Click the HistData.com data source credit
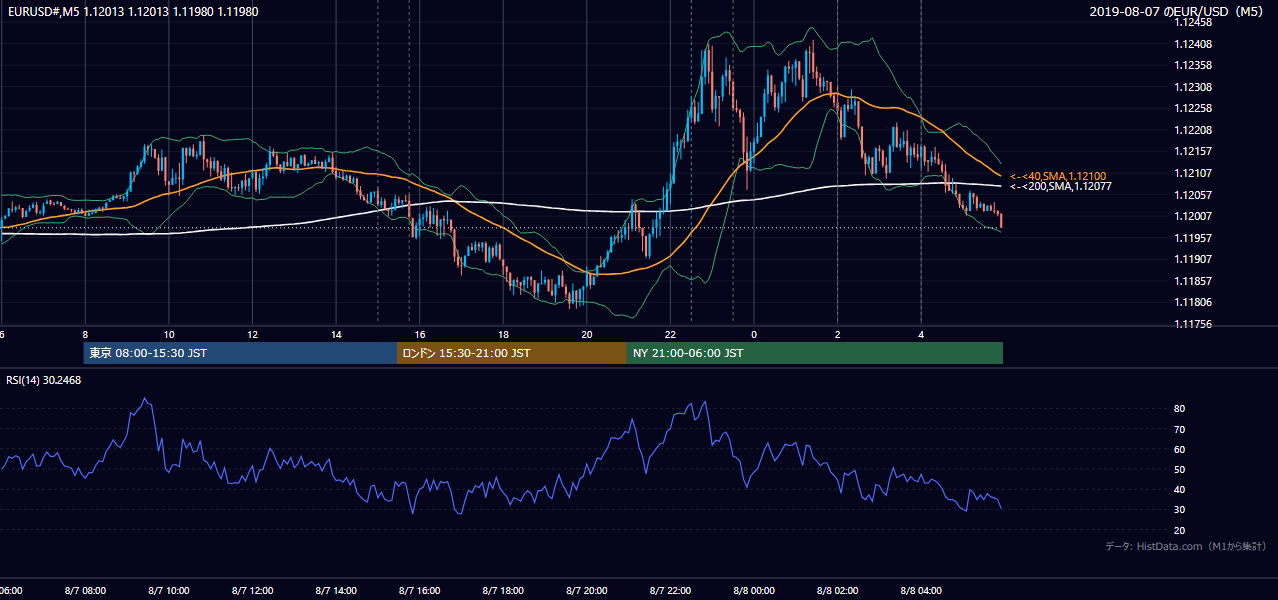 [1186, 547]
